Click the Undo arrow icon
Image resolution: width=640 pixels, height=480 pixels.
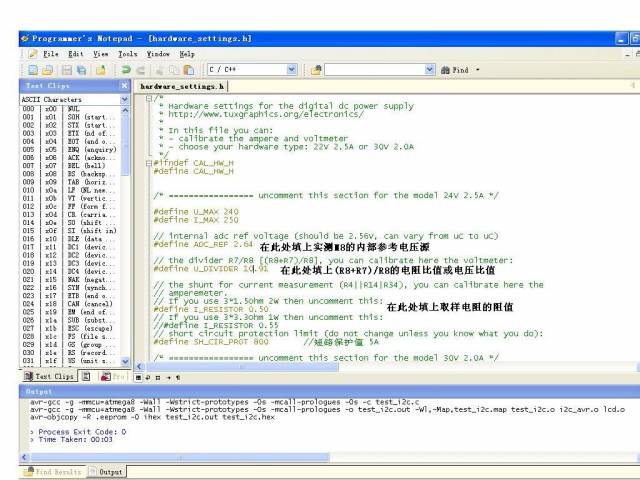pyautogui.click(x=127, y=70)
